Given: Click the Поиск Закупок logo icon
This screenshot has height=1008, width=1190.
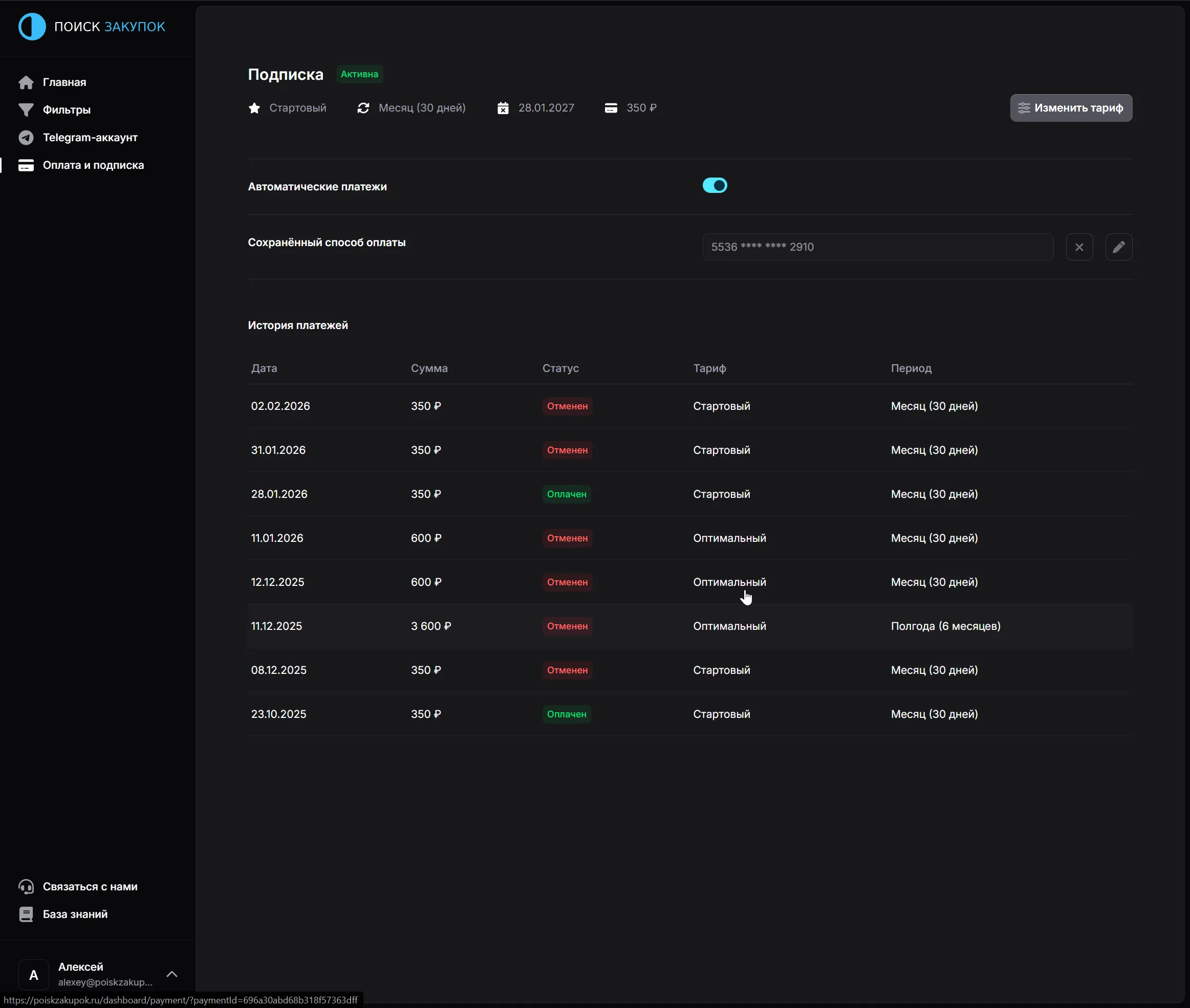Looking at the screenshot, I should [32, 27].
